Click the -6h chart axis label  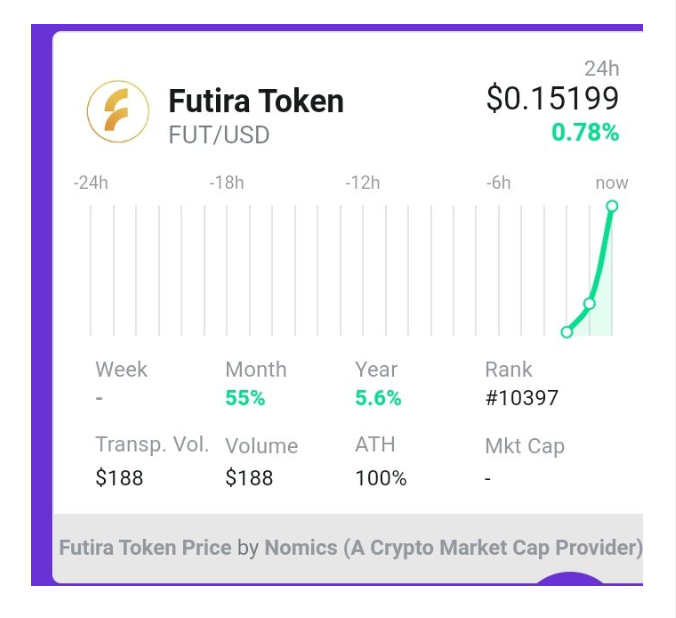click(x=498, y=183)
